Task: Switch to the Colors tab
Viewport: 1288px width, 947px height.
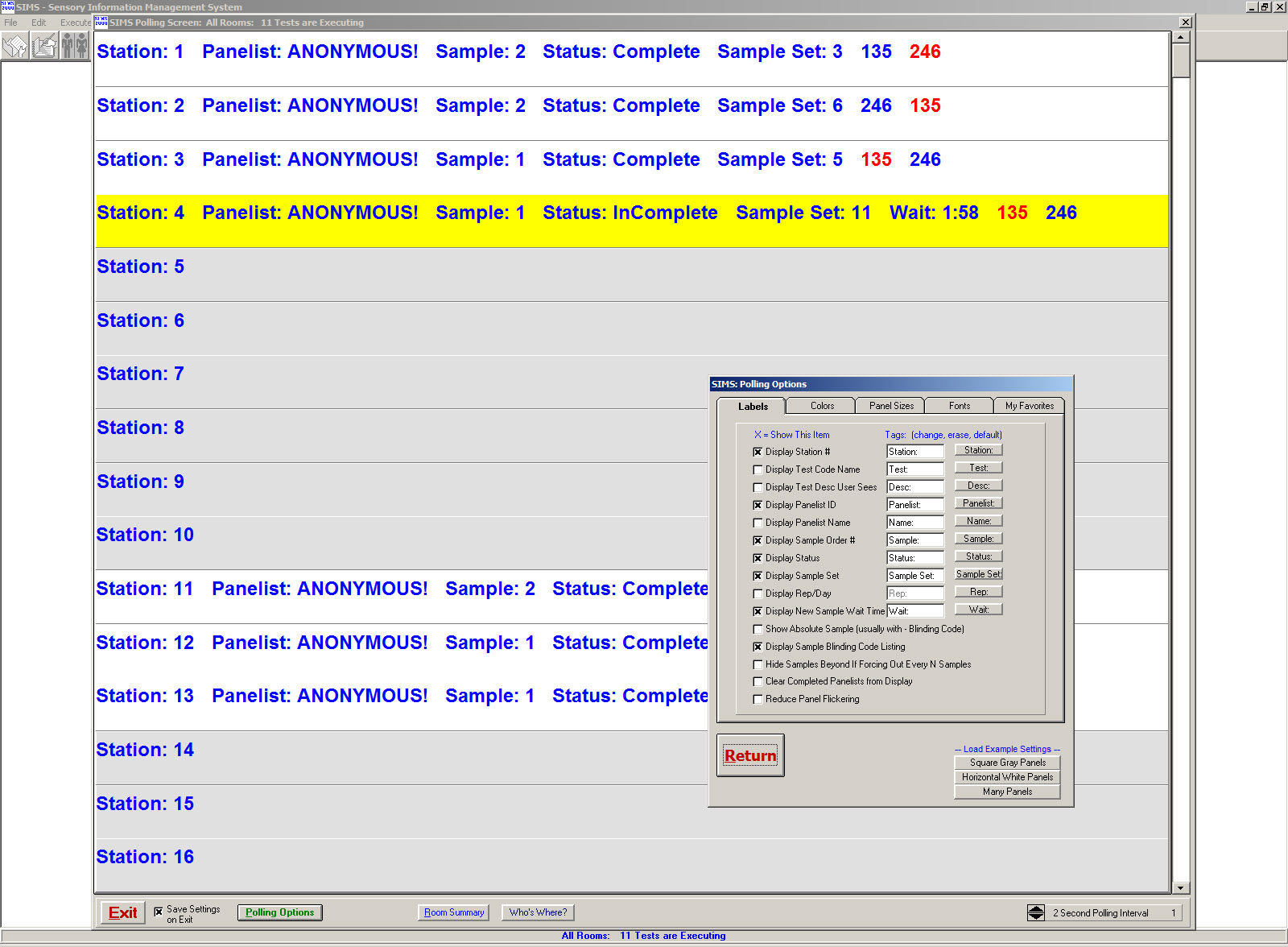Action: coord(822,406)
